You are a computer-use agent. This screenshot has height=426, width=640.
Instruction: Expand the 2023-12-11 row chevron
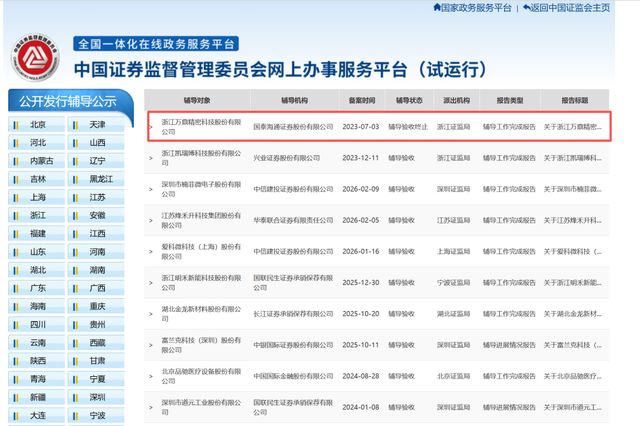click(x=151, y=158)
